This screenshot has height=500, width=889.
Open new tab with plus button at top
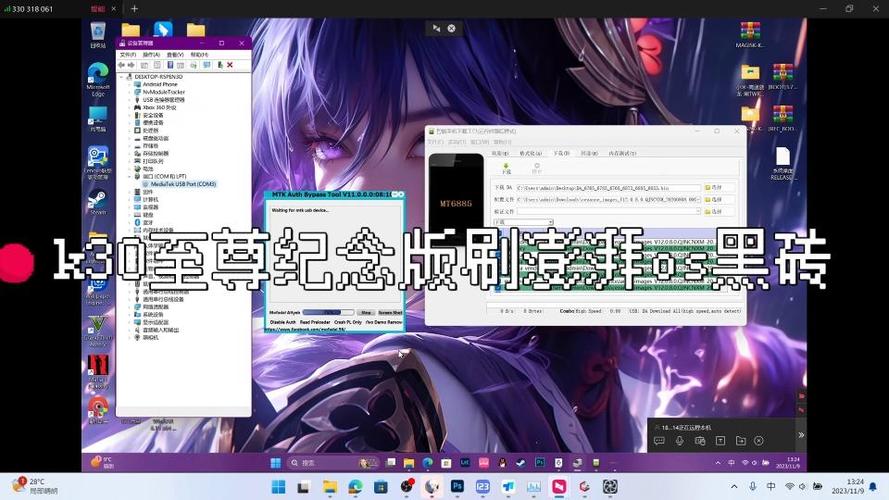[x=134, y=9]
